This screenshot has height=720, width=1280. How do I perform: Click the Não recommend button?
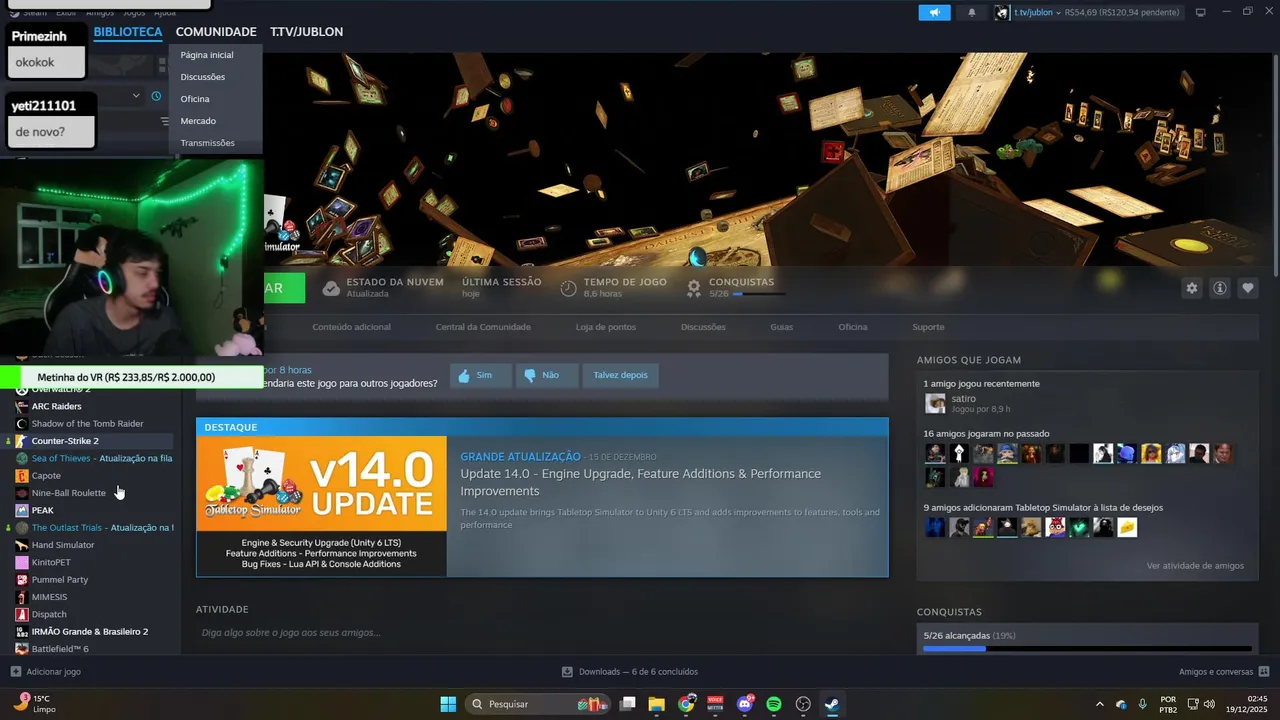coord(547,376)
